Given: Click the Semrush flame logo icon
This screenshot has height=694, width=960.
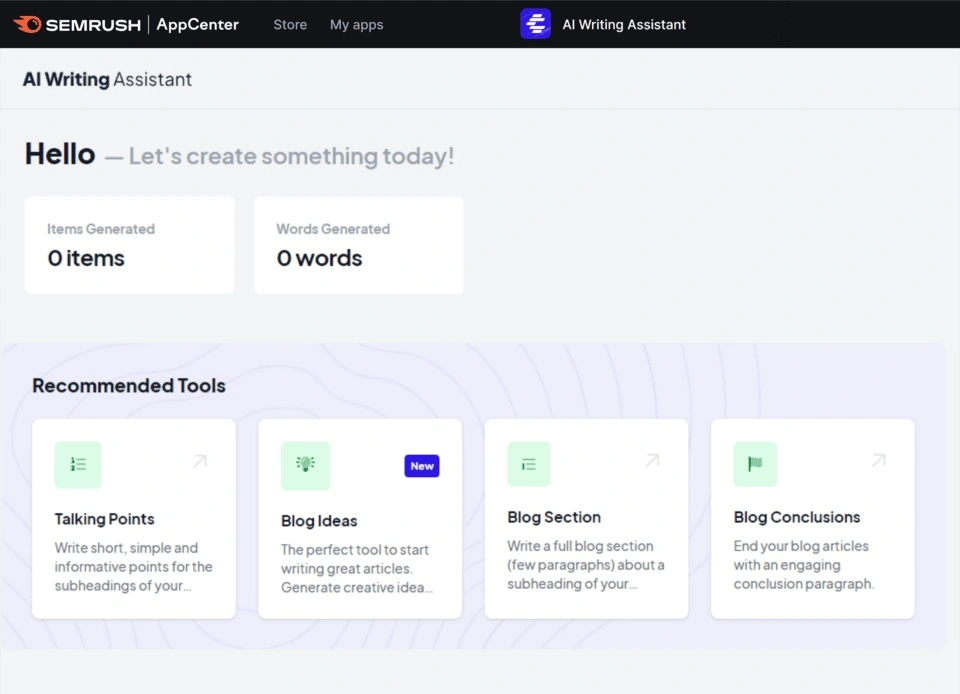Looking at the screenshot, I should click(x=28, y=24).
